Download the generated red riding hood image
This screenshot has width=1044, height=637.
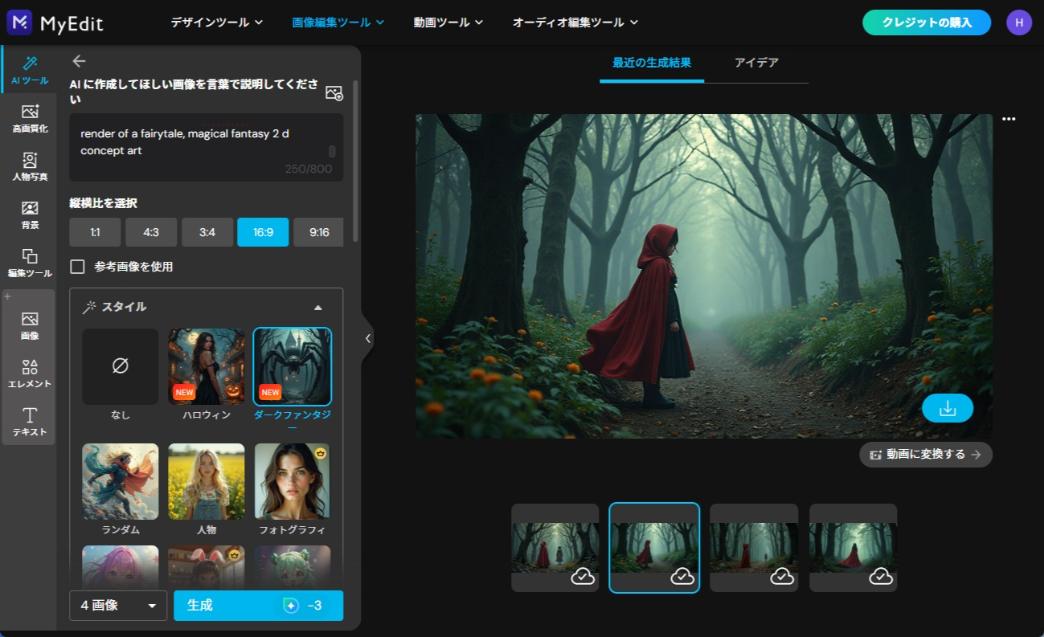(x=946, y=408)
